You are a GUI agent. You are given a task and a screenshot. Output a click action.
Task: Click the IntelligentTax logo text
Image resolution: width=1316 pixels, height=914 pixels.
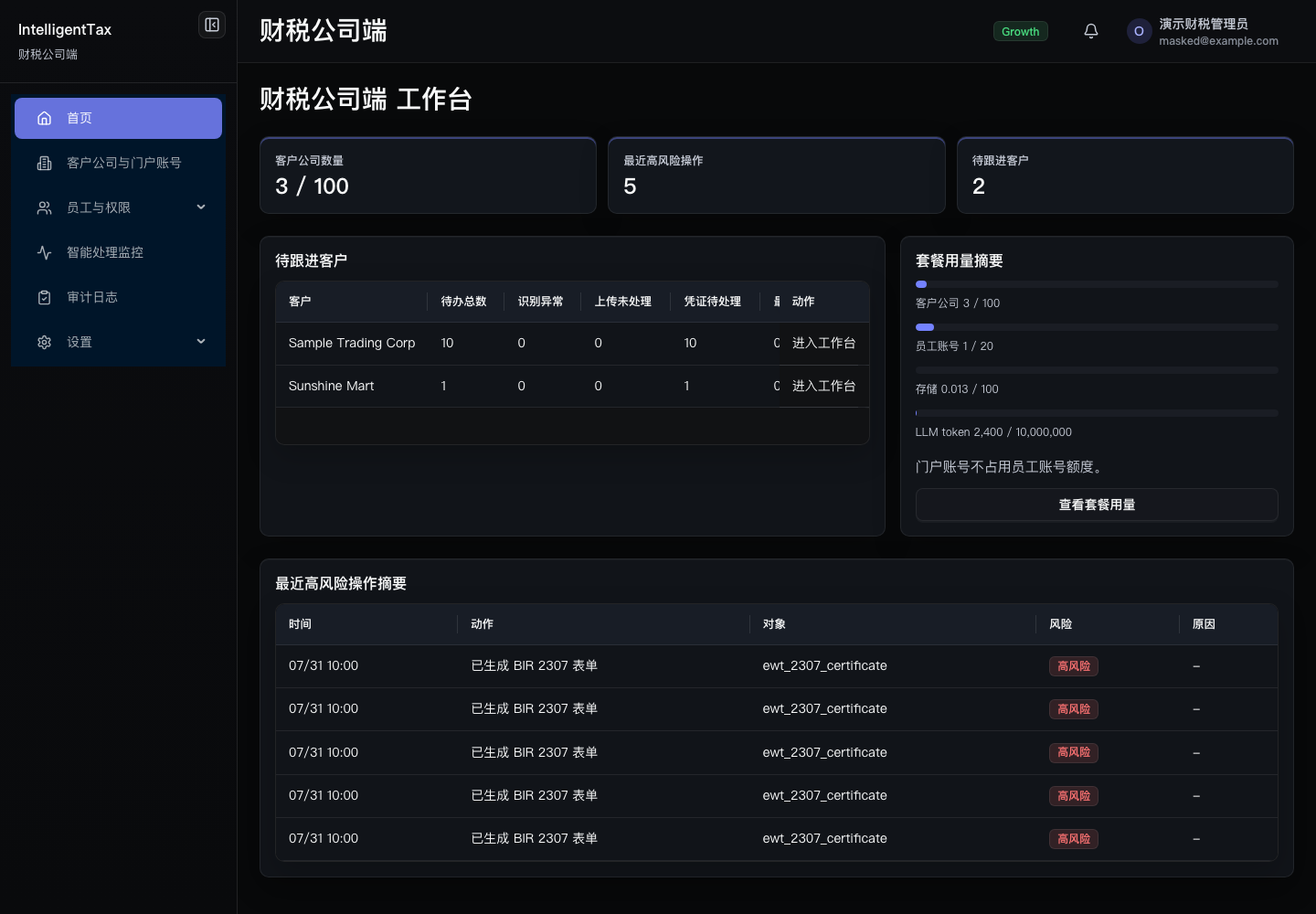pyautogui.click(x=65, y=29)
